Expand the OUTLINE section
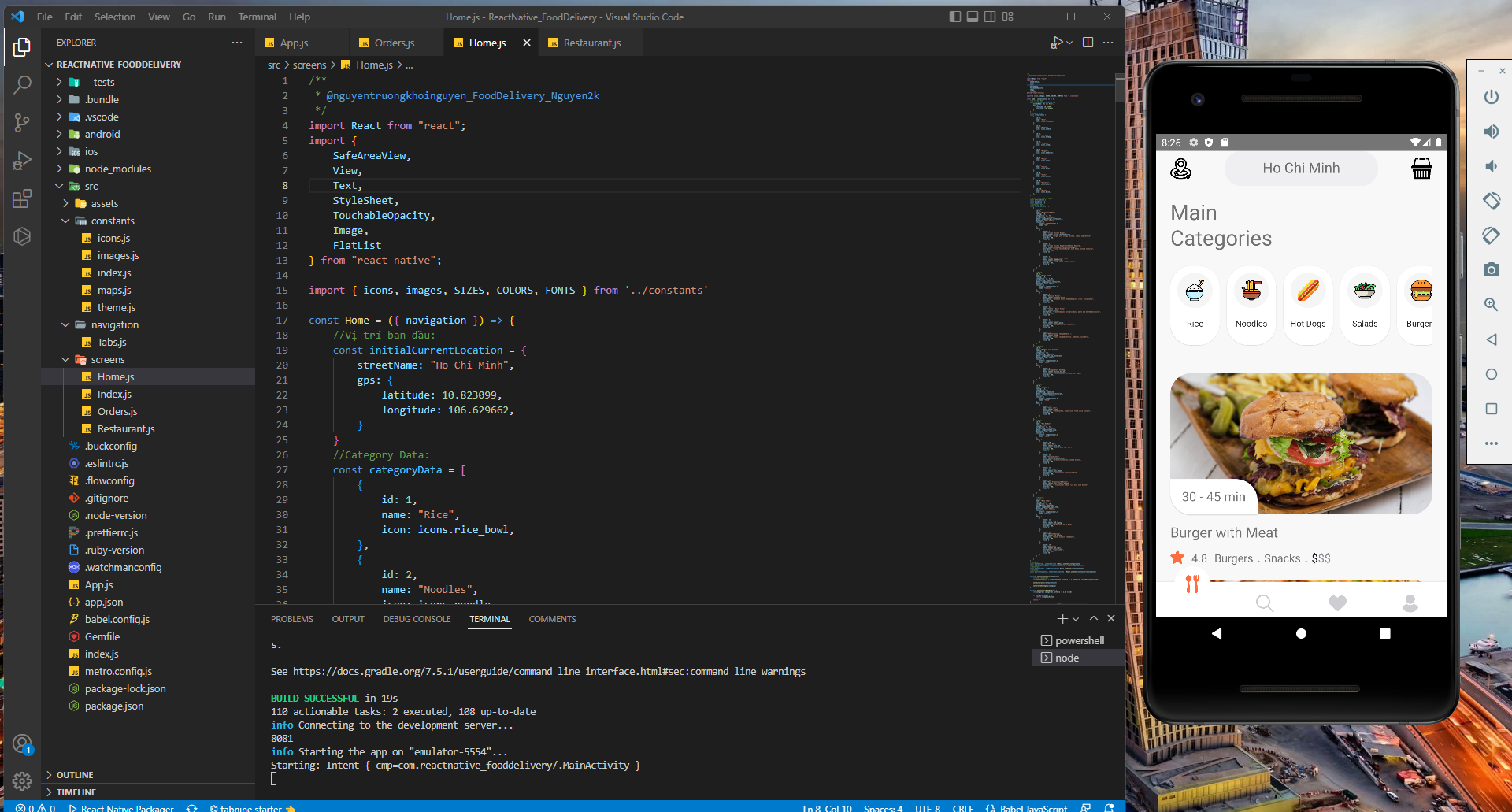The width and height of the screenshot is (1512, 812). tap(75, 775)
